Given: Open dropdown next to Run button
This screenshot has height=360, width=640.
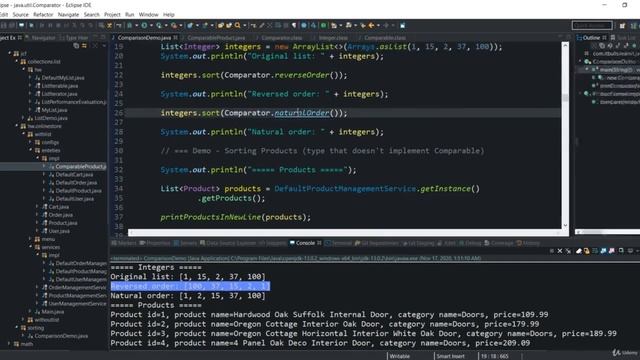Looking at the screenshot, I should click(x=151, y=25).
